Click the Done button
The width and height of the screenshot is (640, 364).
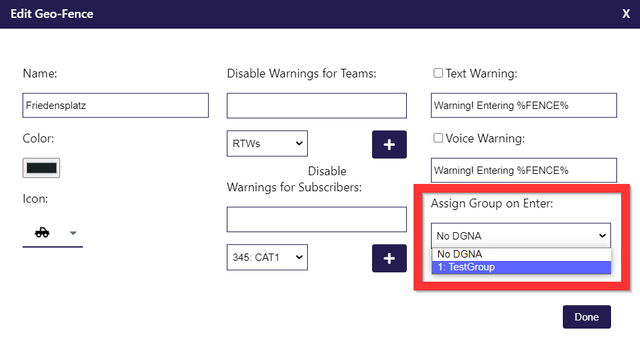587,317
